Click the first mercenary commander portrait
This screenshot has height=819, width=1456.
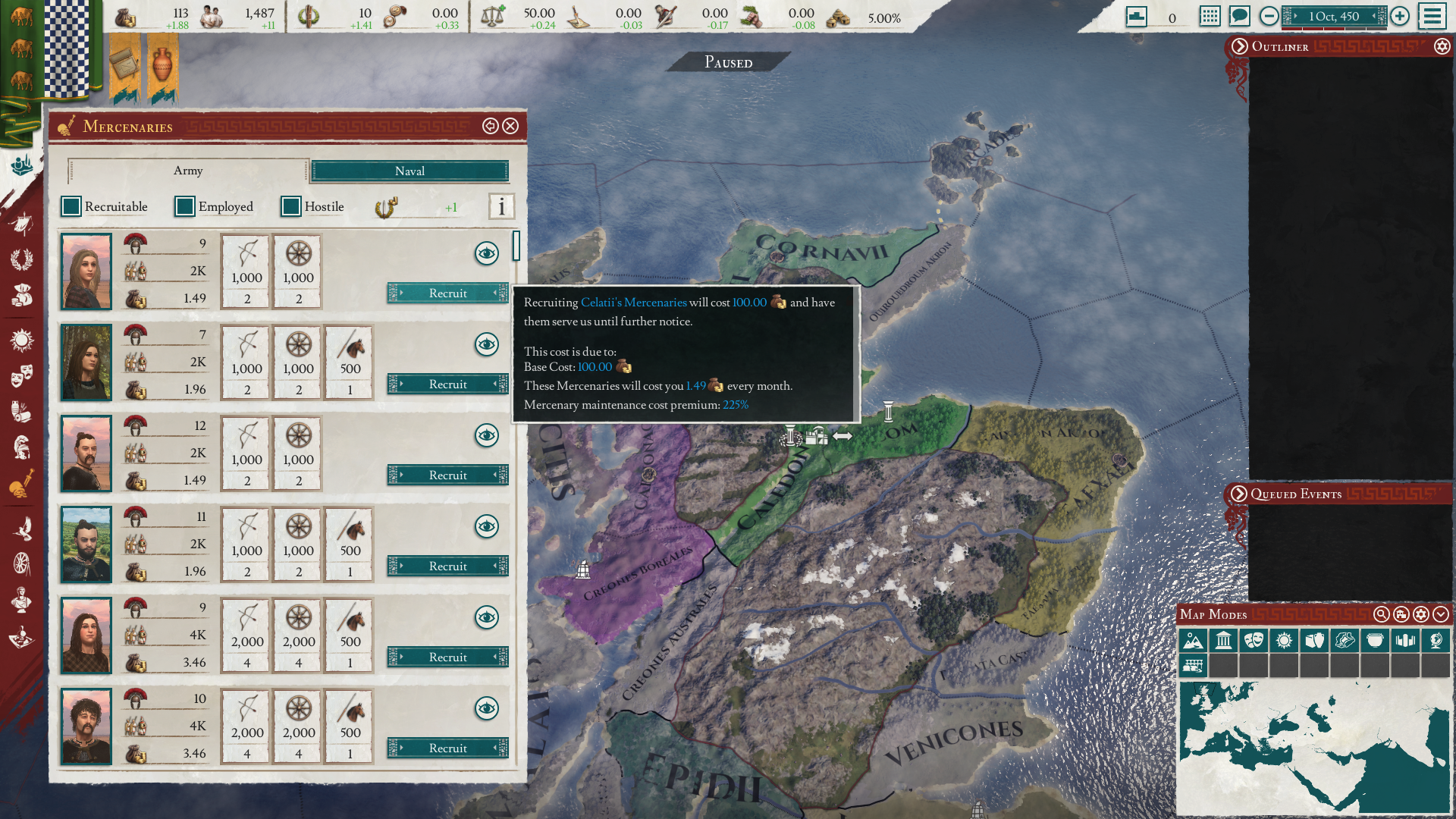tap(86, 271)
